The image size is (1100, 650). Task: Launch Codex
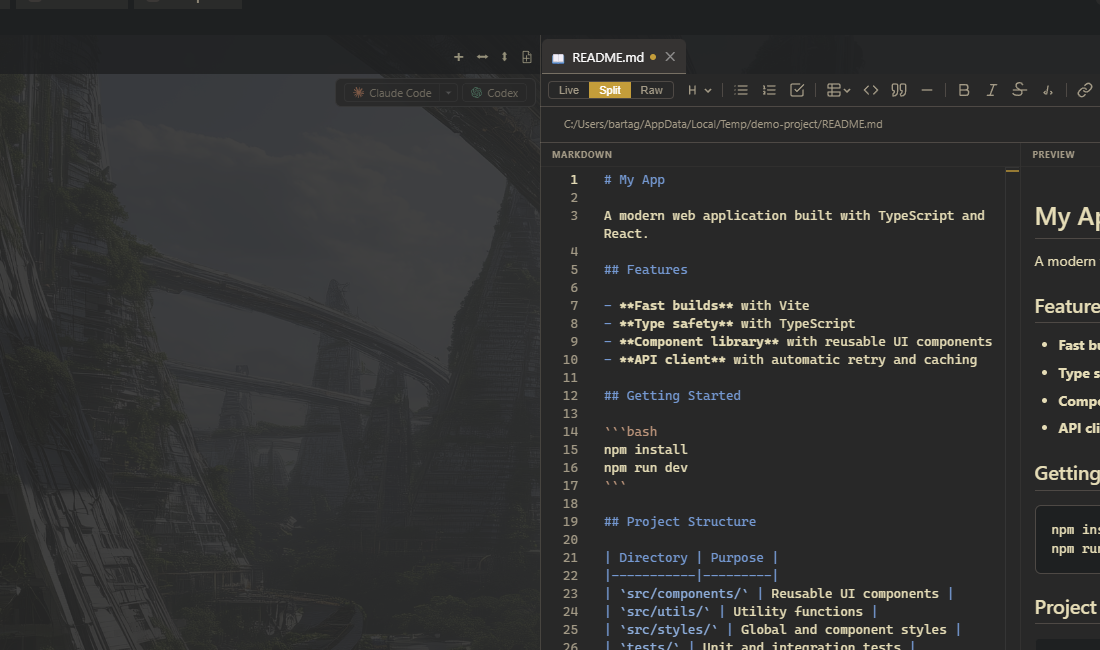(x=495, y=93)
